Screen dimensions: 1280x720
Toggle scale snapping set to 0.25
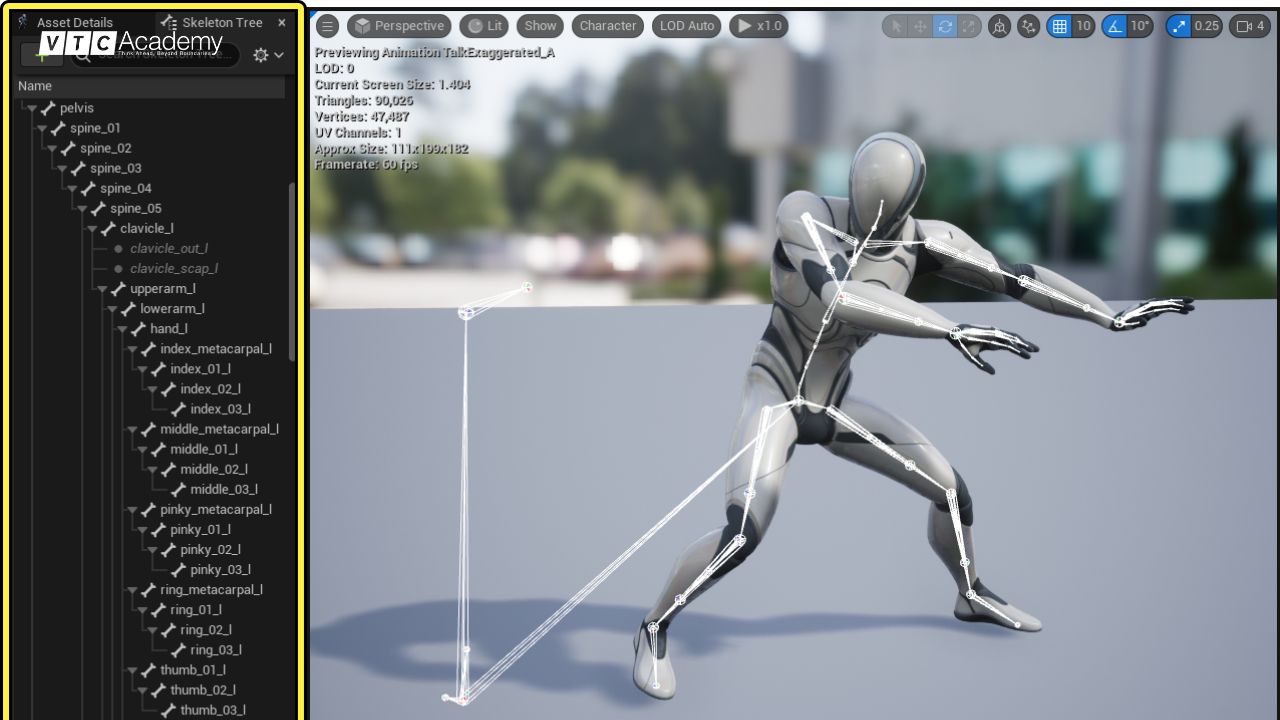point(1178,26)
